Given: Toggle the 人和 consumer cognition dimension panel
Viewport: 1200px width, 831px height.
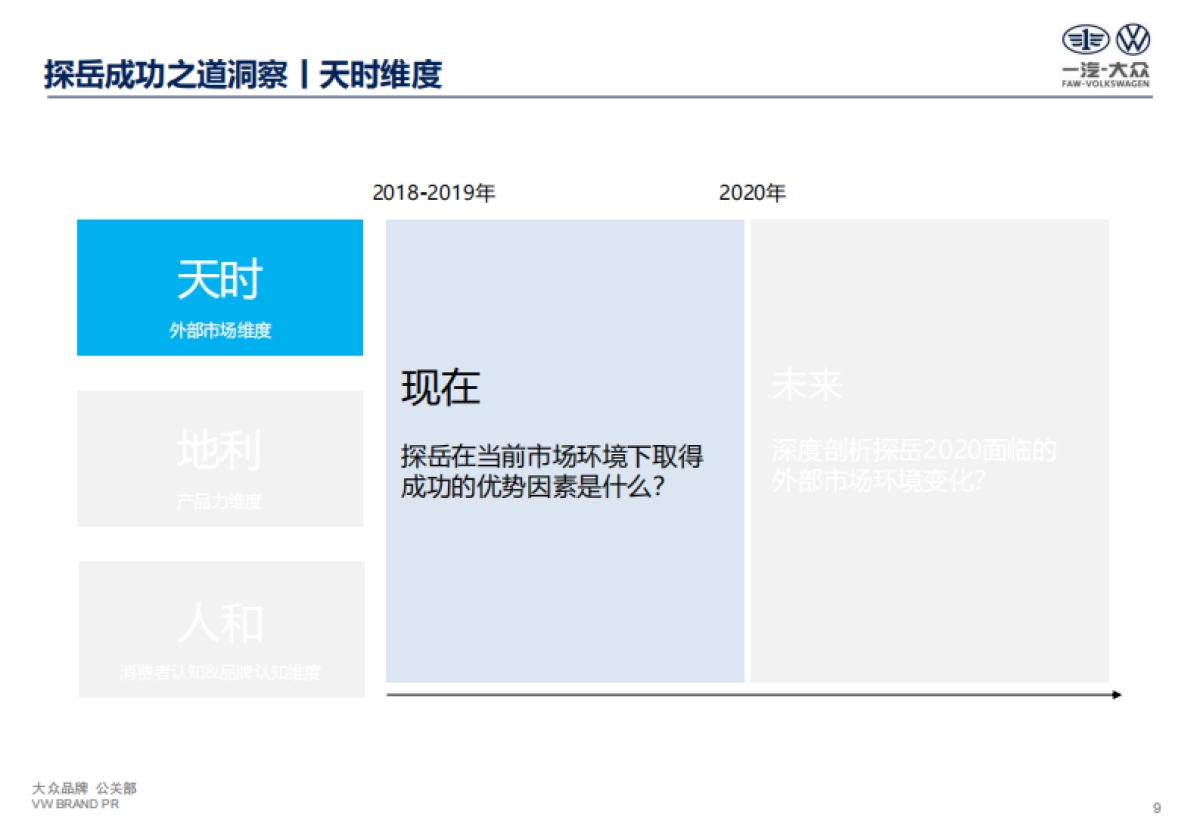Looking at the screenshot, I should click(x=219, y=628).
